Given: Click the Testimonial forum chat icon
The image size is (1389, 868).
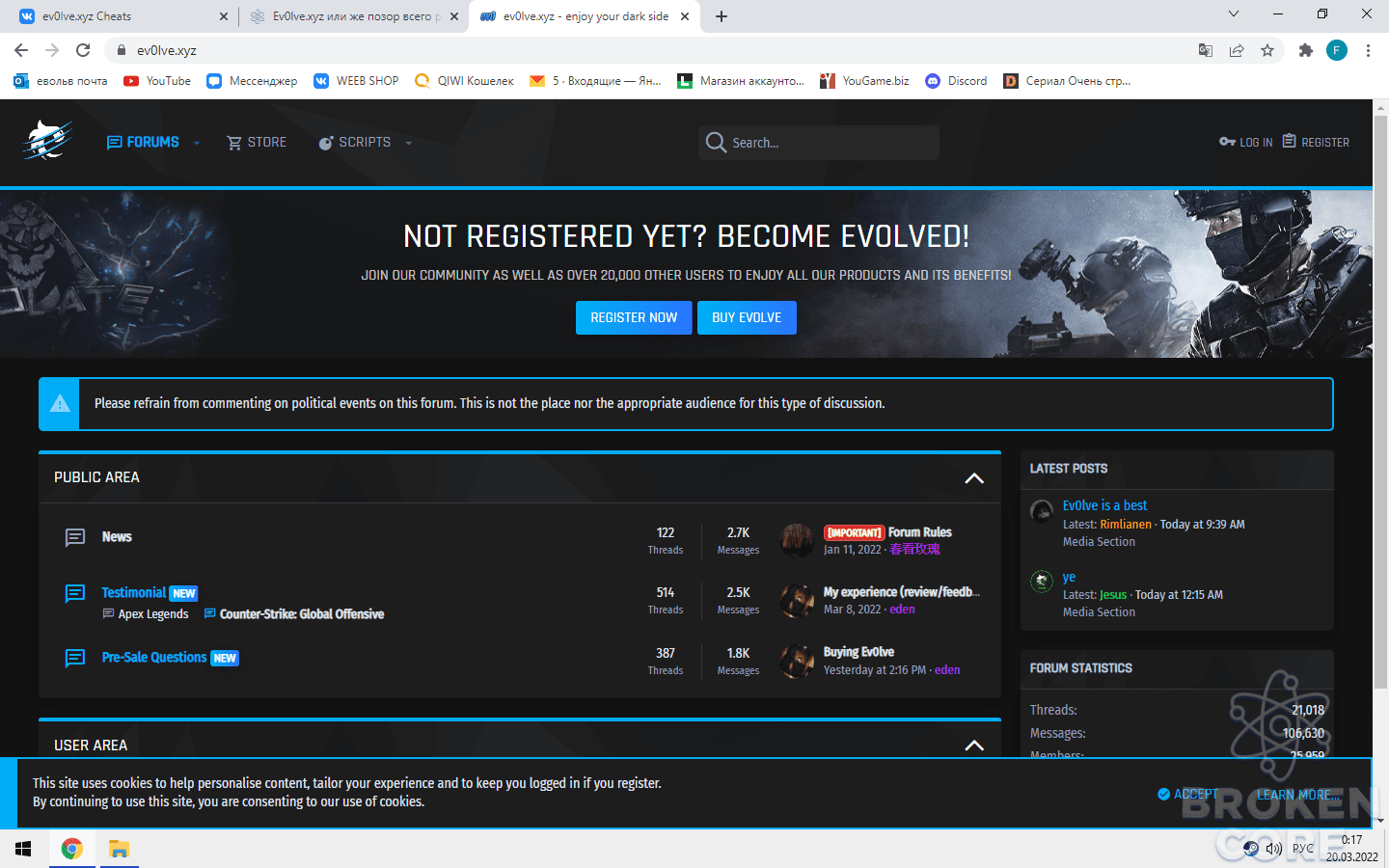Looking at the screenshot, I should pos(75,593).
